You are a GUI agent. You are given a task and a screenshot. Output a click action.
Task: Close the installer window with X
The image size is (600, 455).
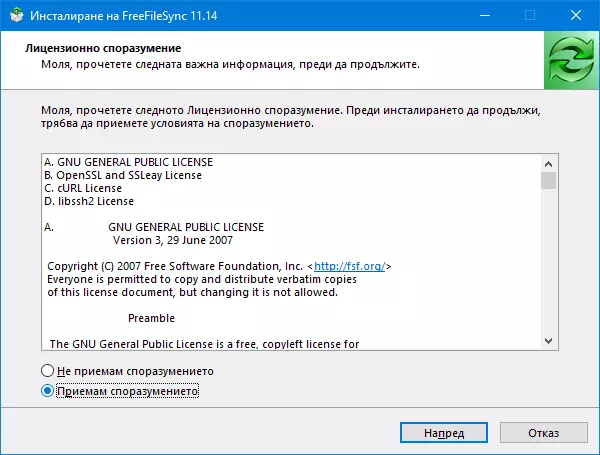[576, 15]
